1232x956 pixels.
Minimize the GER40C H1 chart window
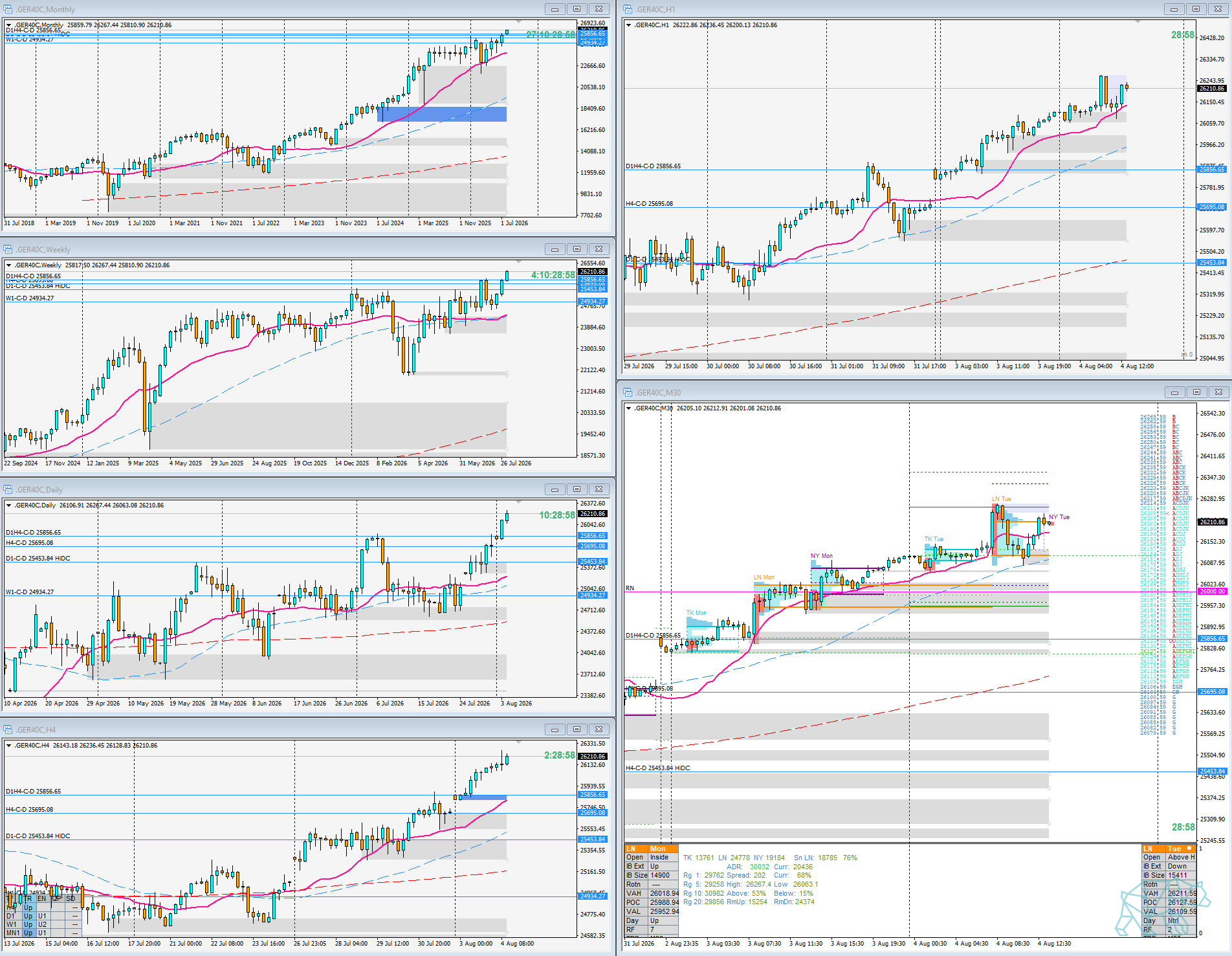[x=1174, y=9]
